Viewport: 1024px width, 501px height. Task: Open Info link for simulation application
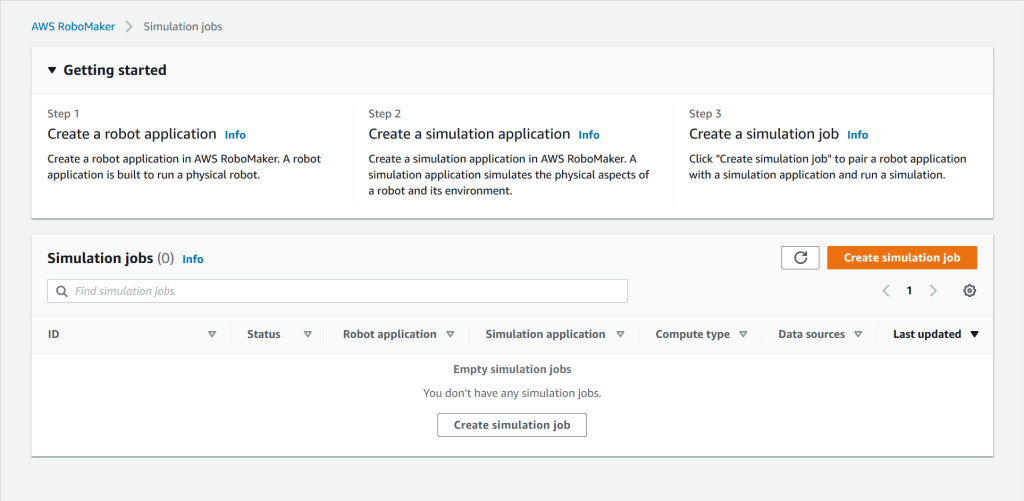click(x=589, y=135)
